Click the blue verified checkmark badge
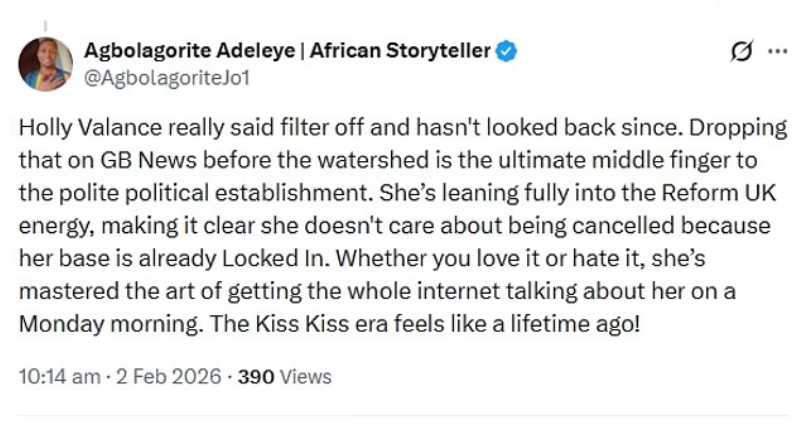The height and width of the screenshot is (431, 800). coord(507,51)
